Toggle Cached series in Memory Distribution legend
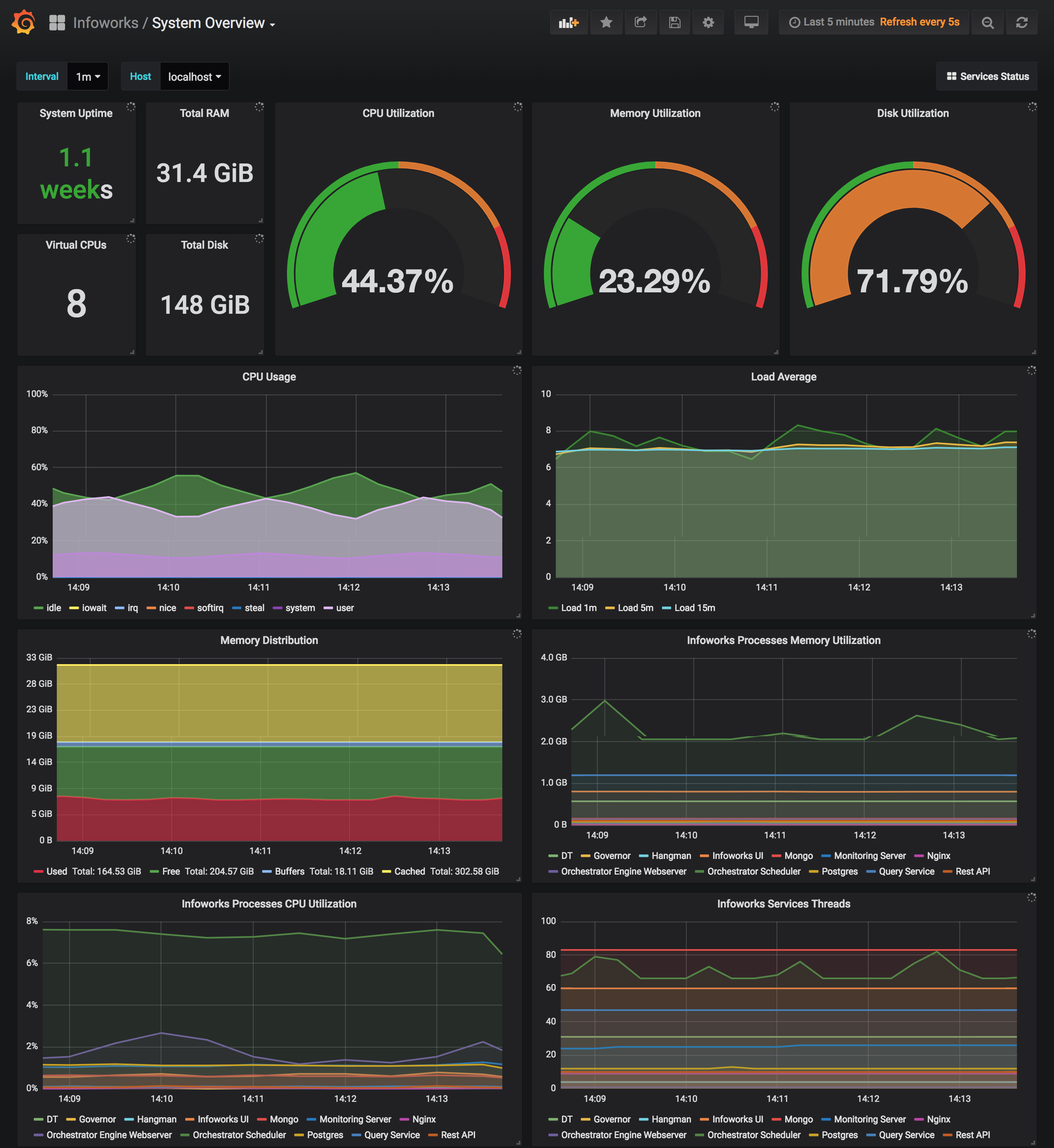This screenshot has height=1148, width=1054. pos(410,871)
